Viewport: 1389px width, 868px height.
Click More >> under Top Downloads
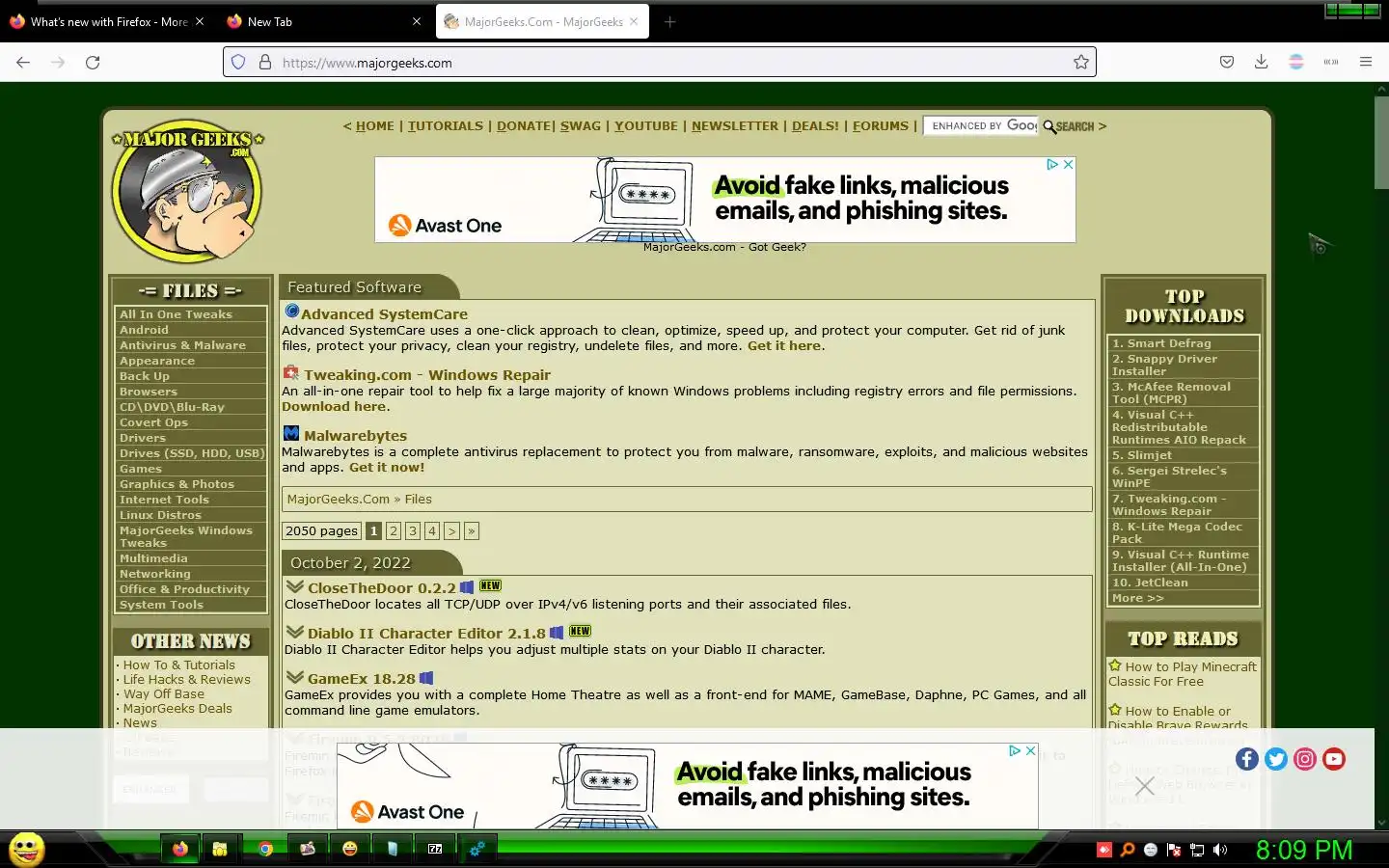(1138, 598)
